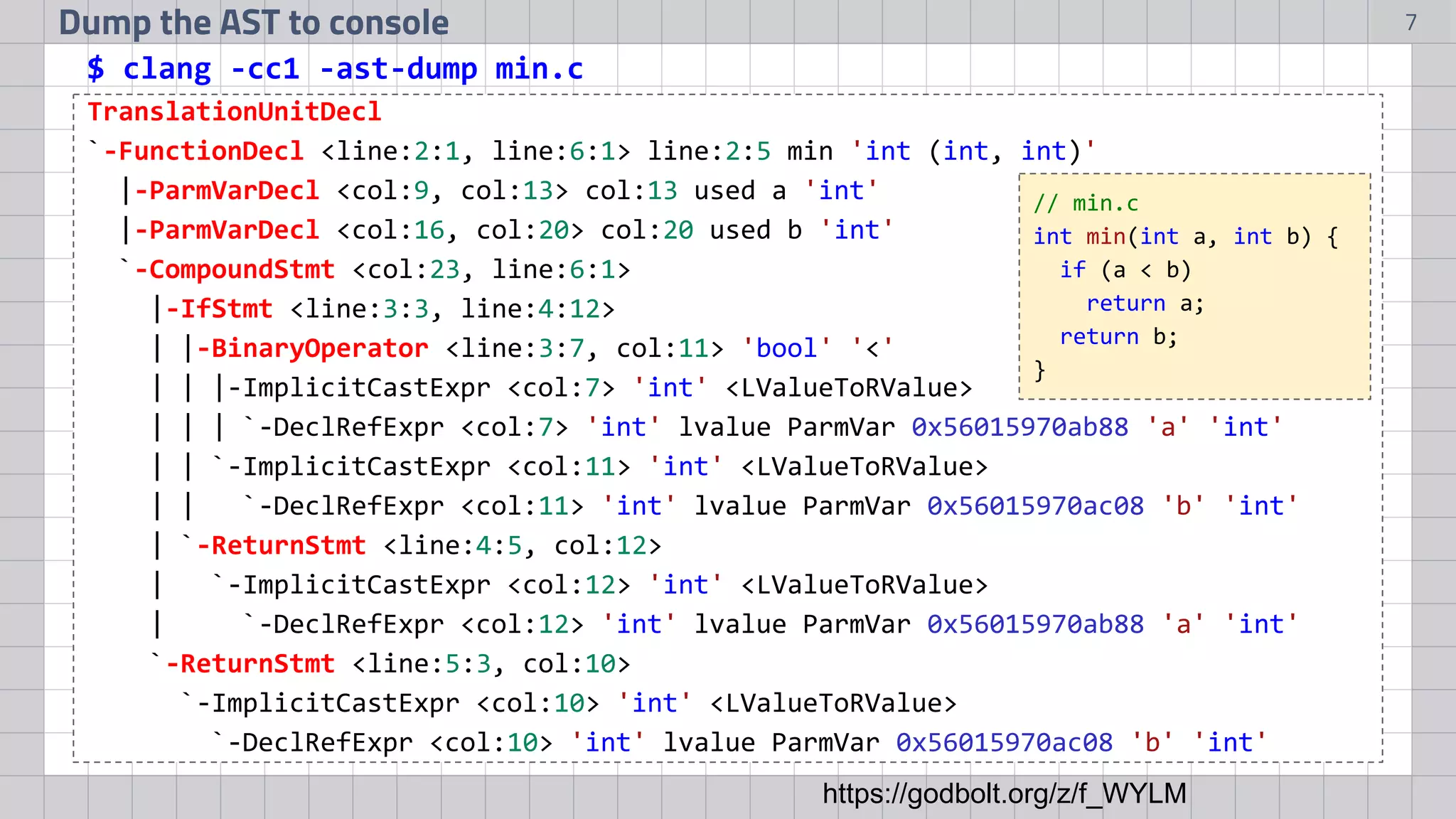Click the slide number 7
Screen dimensions: 1456x819
(x=1411, y=23)
